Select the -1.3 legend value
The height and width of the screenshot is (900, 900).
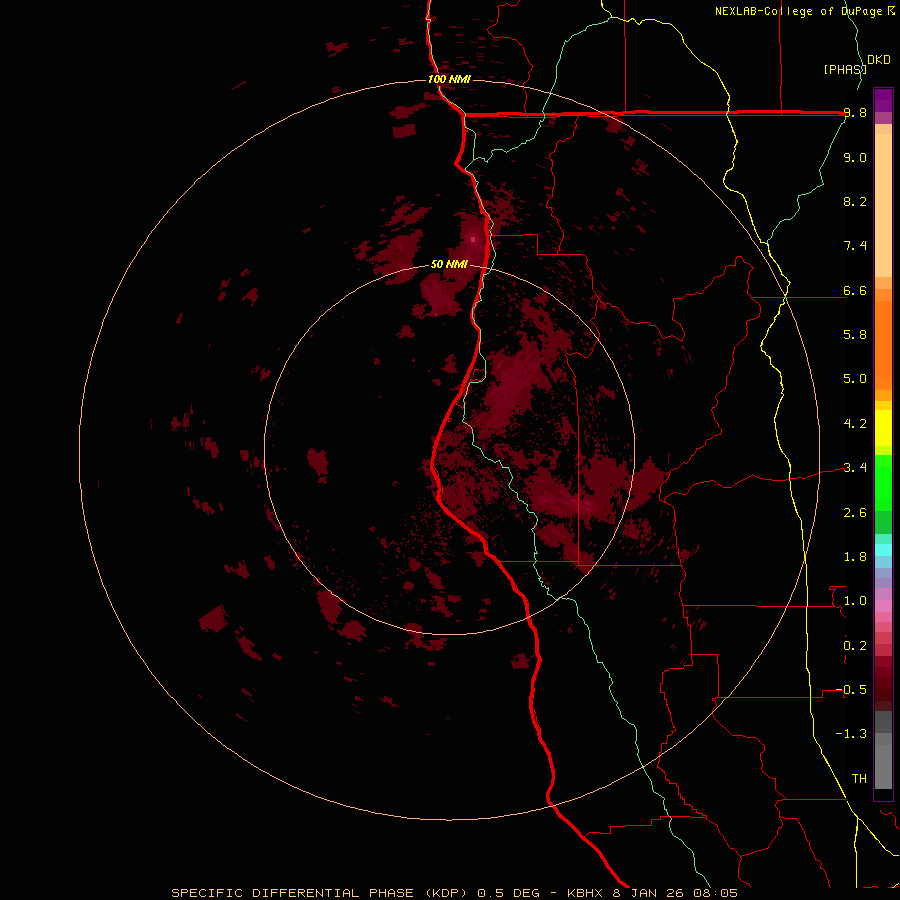pyautogui.click(x=851, y=734)
